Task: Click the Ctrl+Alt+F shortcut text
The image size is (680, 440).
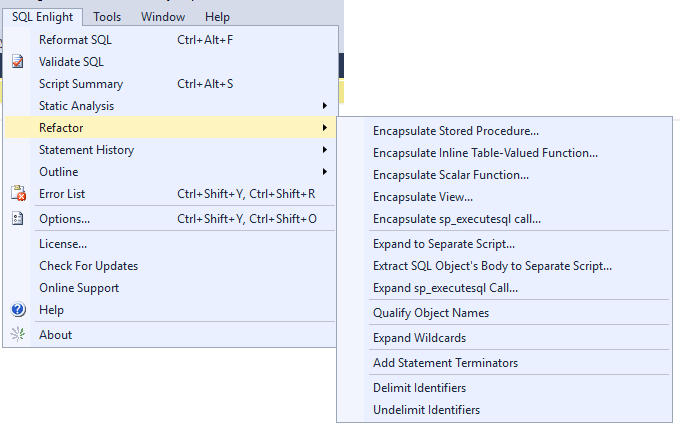Action: [x=205, y=40]
